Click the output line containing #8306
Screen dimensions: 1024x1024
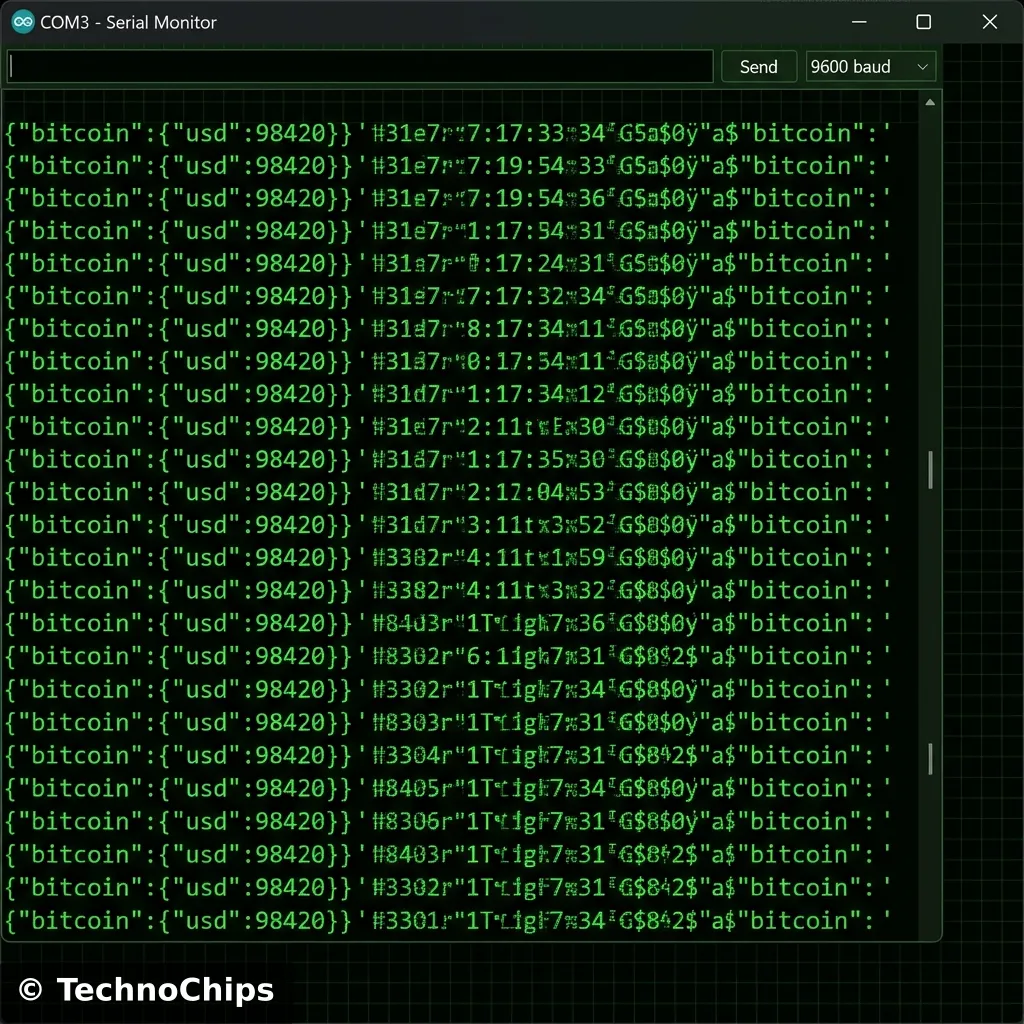(446, 821)
